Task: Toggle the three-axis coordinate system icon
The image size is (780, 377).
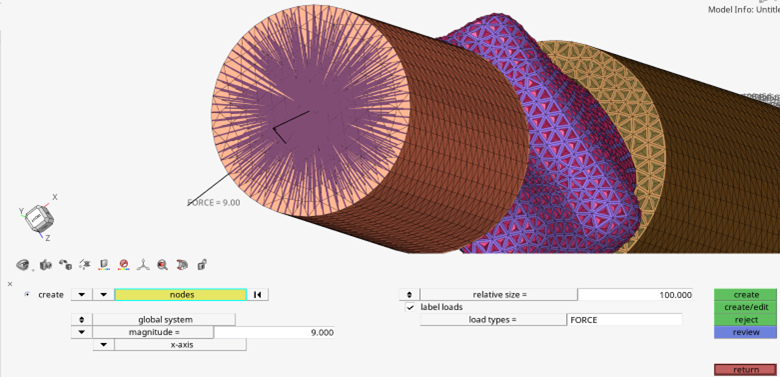Action: [x=143, y=265]
